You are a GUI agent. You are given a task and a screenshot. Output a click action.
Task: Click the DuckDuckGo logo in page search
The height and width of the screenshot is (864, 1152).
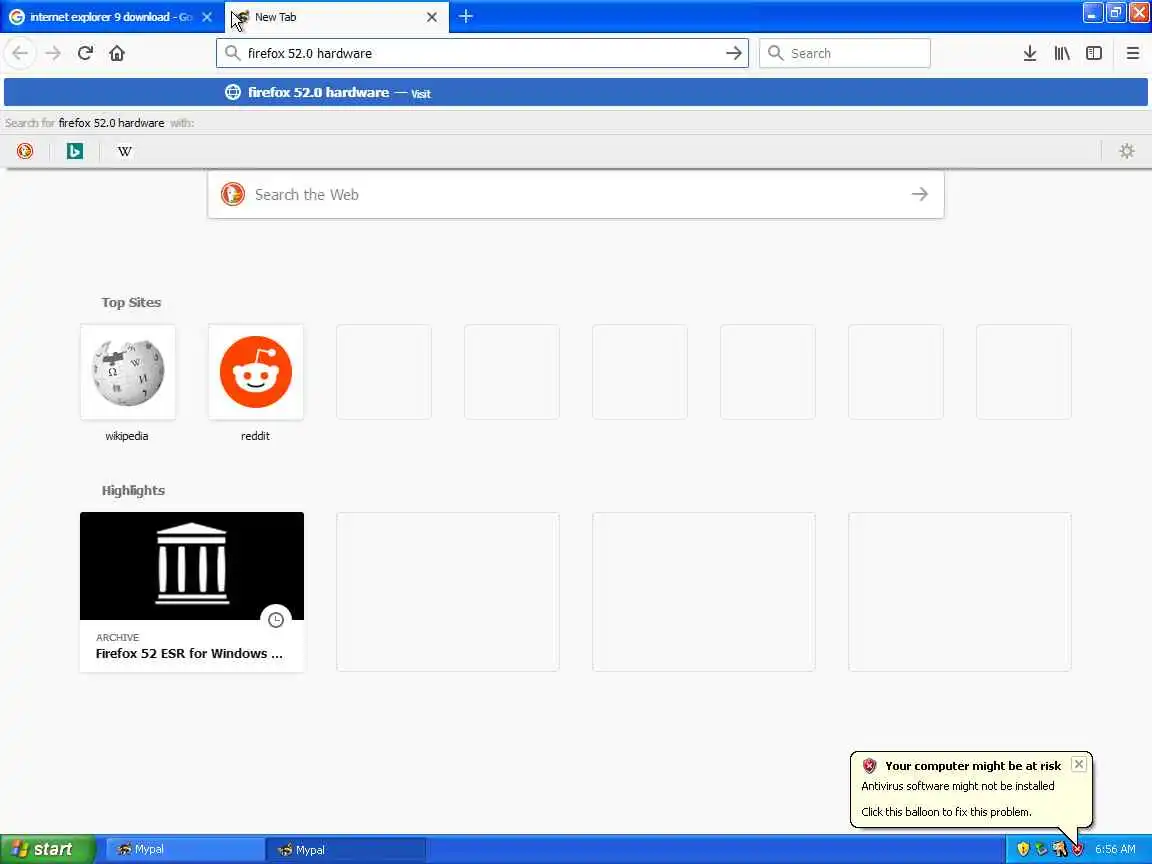(233, 194)
